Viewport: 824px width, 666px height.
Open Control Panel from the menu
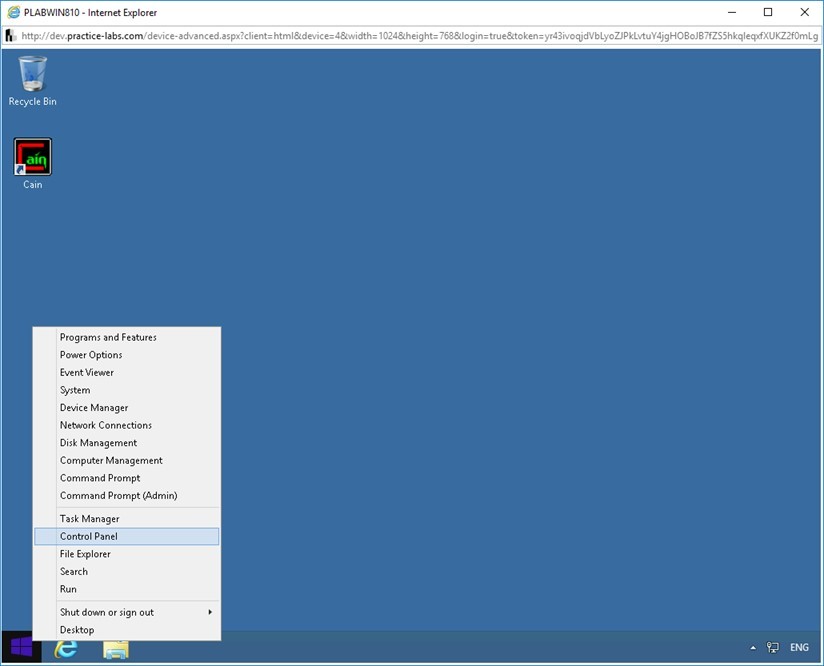point(87,536)
